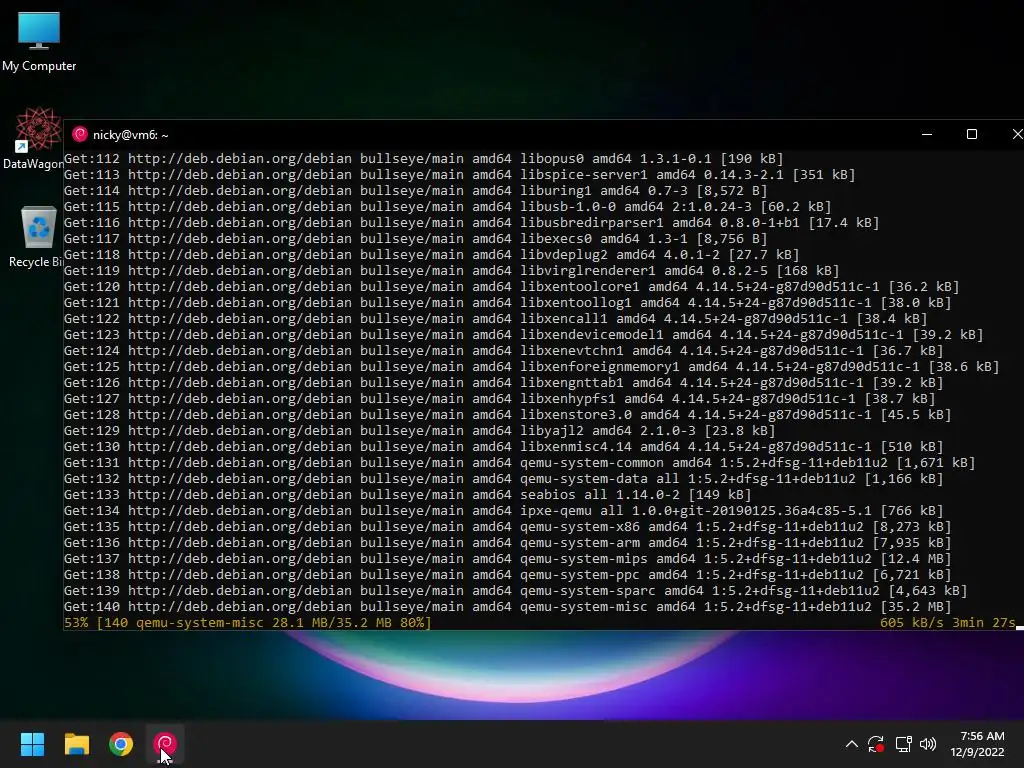Click the Get:114 liburing1 line

pyautogui.click(x=415, y=191)
